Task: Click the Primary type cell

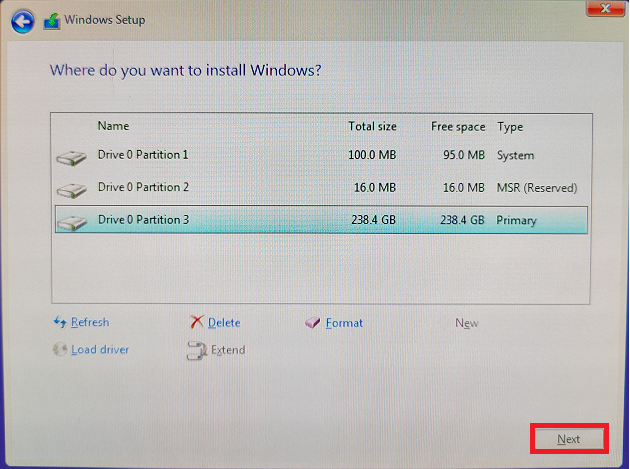Action: (x=516, y=221)
